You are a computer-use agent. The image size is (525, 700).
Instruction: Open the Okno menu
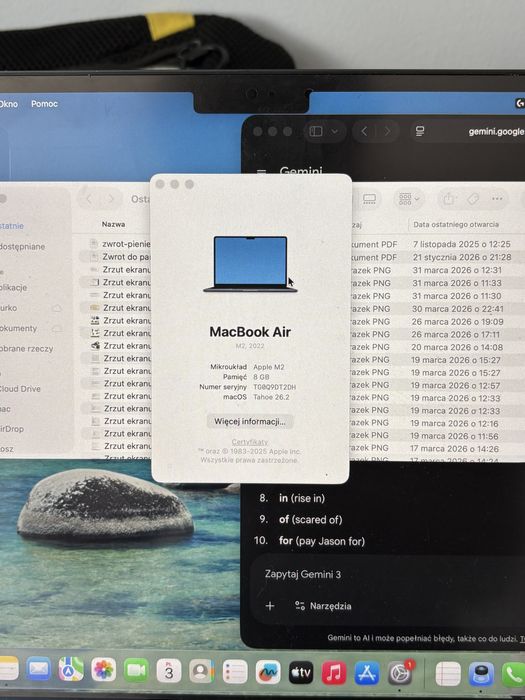[8, 104]
